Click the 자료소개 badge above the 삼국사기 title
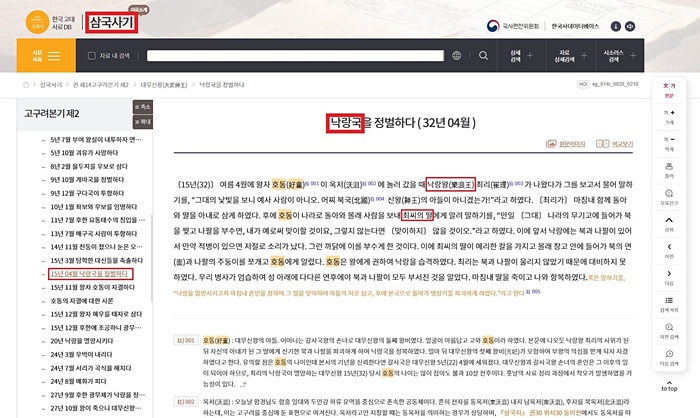Image resolution: width=700 pixels, height=418 pixels. [x=139, y=9]
